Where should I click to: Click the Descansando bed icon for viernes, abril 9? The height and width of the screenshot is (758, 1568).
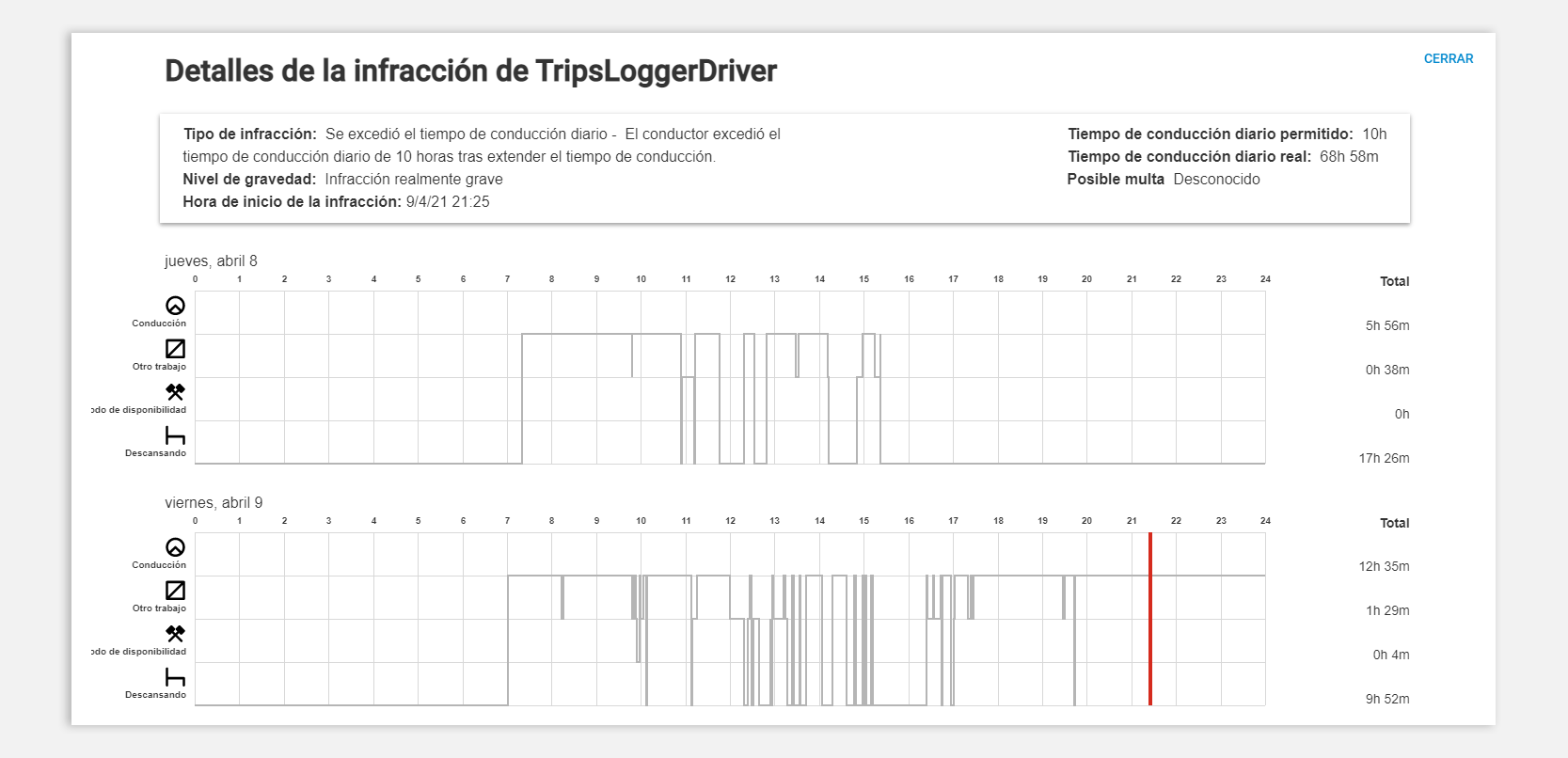coord(175,677)
